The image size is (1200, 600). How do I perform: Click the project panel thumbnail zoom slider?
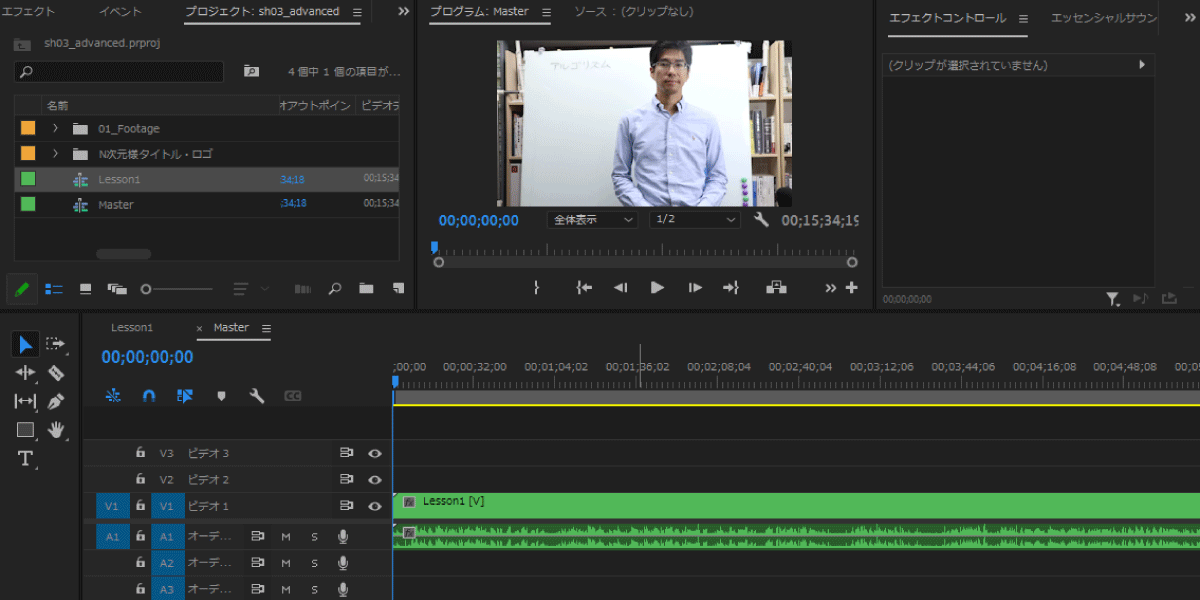point(178,289)
